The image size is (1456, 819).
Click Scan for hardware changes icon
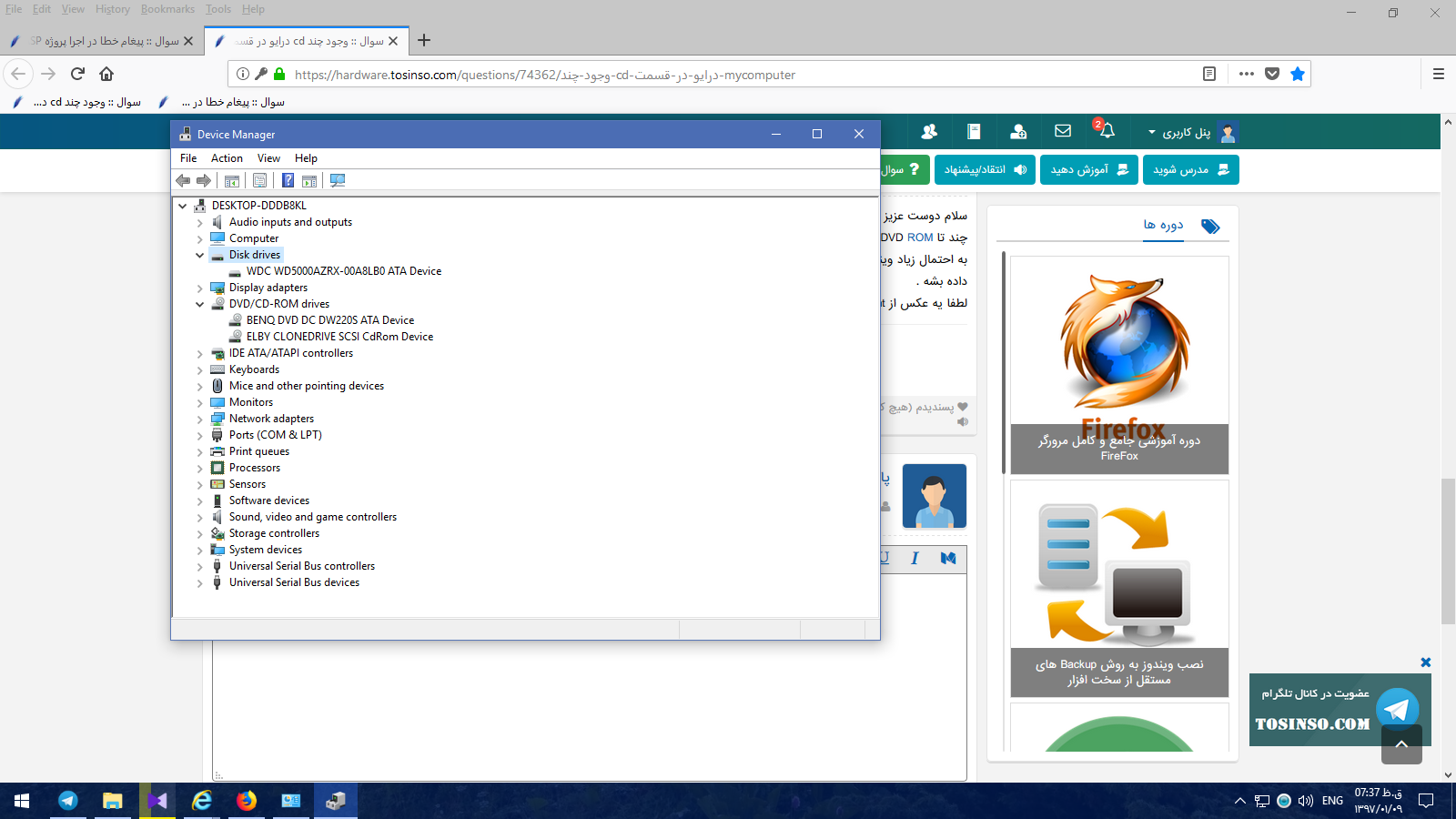click(338, 180)
